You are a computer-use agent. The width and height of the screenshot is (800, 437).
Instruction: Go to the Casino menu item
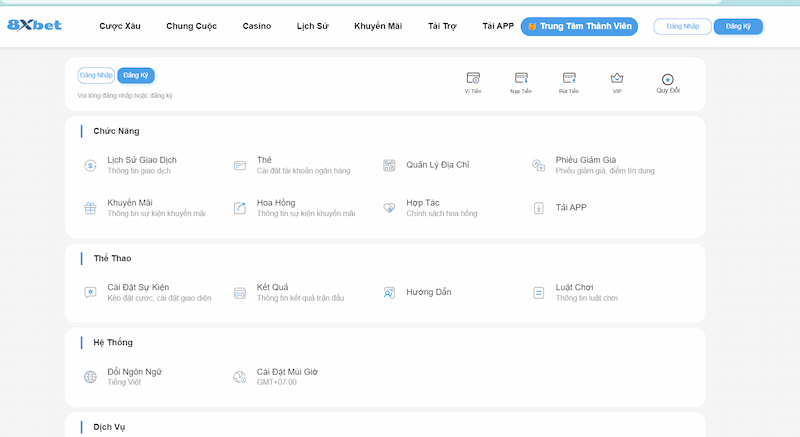coord(257,25)
